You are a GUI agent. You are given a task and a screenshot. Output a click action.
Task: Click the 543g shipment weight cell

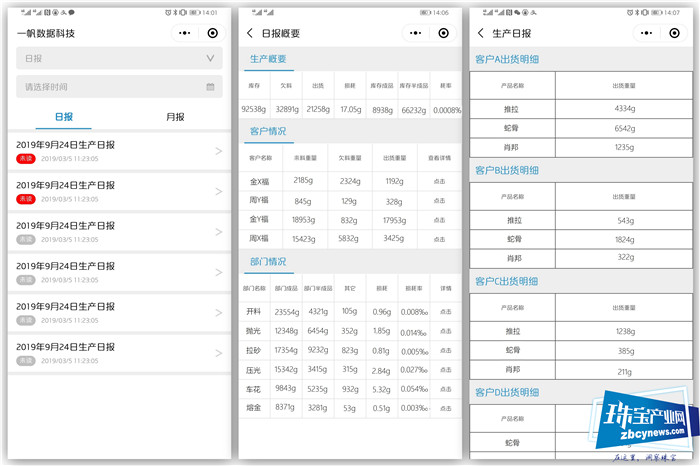[x=625, y=221]
